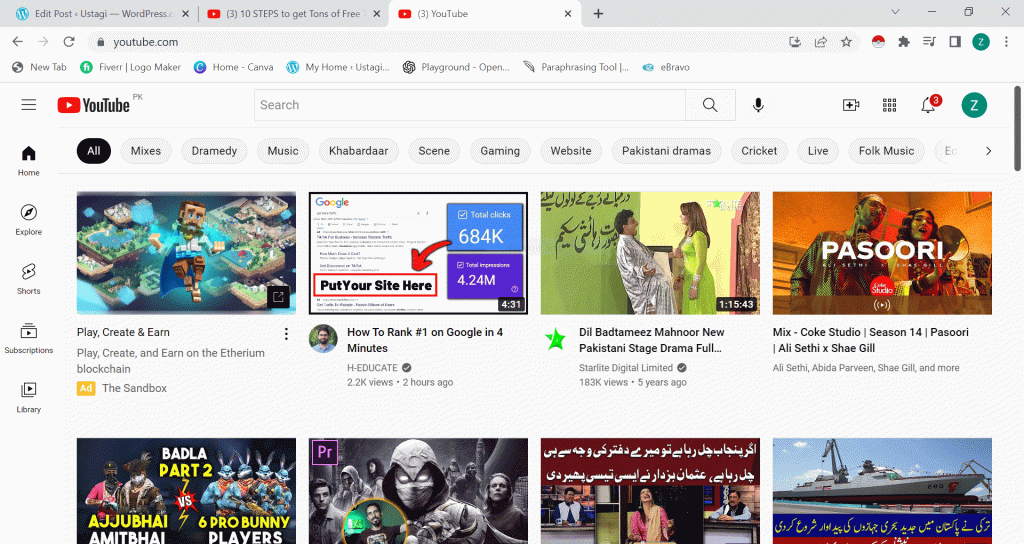
Task: Open Library in sidebar
Action: click(29, 397)
